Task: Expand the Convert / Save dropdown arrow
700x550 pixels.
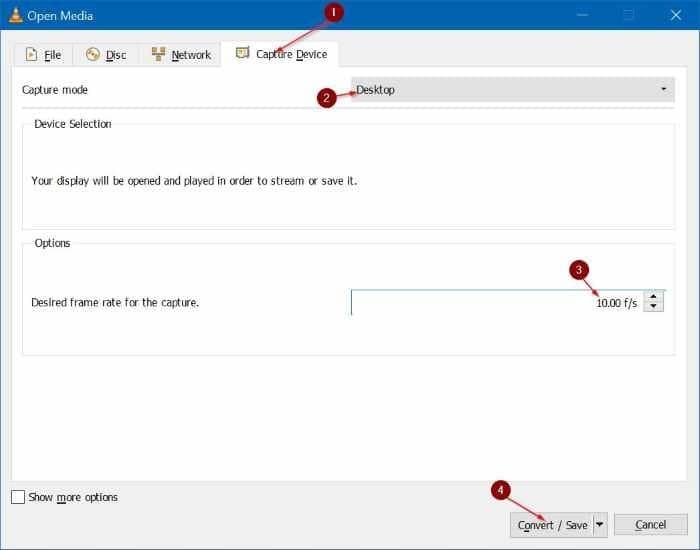Action: pos(600,525)
